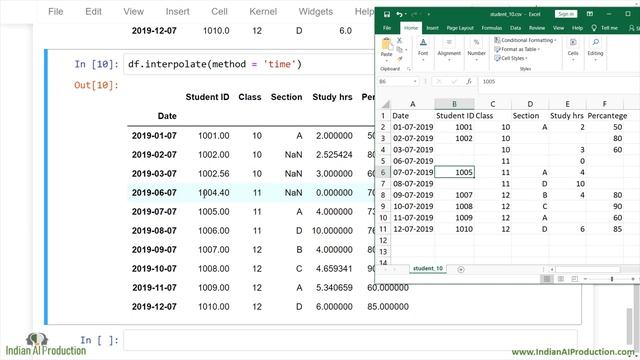Screen dimensions: 640x360
Task: Expand the Font group
Action: pyautogui.click(x=423, y=49)
